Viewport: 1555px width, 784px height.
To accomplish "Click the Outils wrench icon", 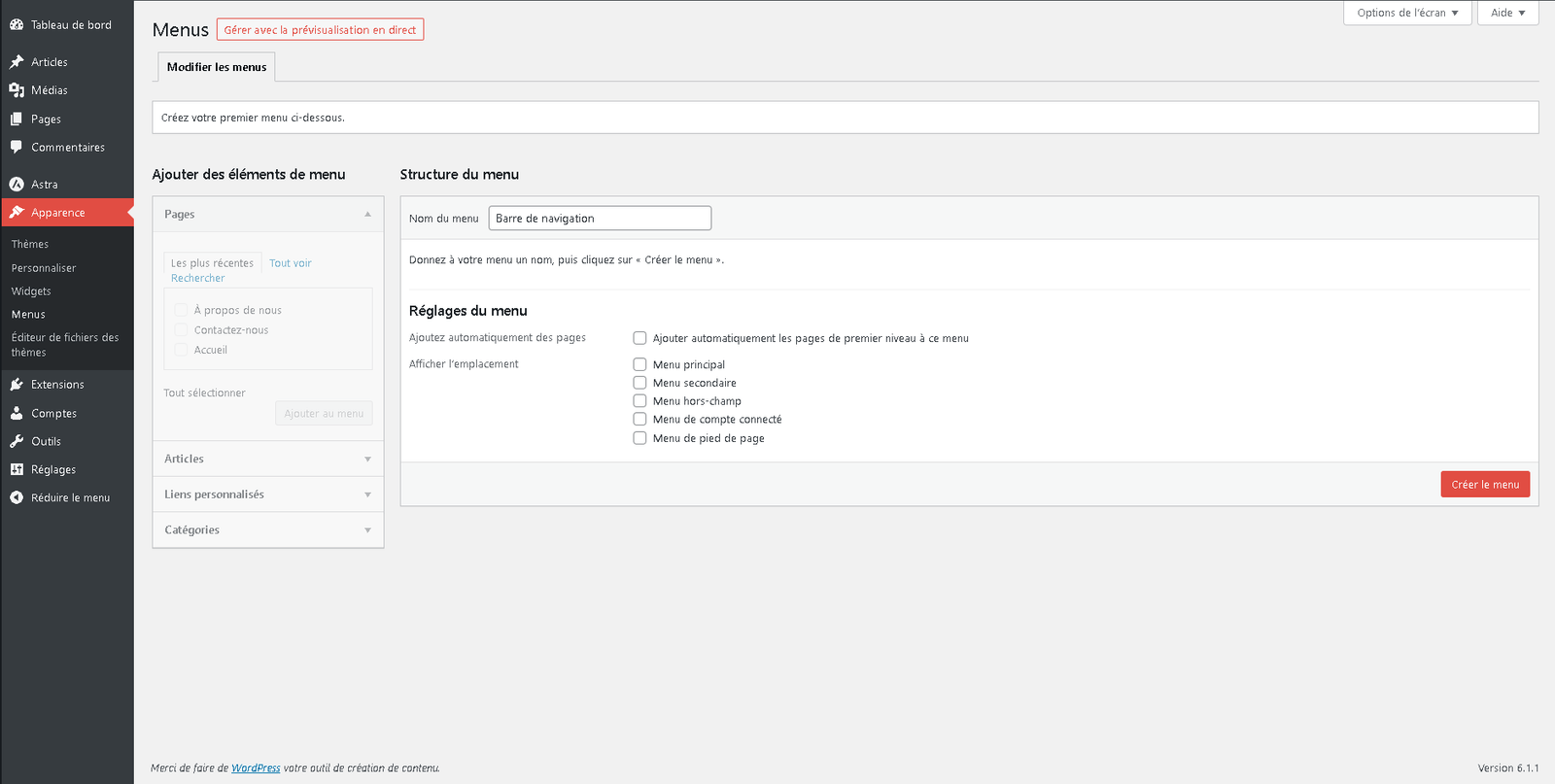I will coord(17,441).
